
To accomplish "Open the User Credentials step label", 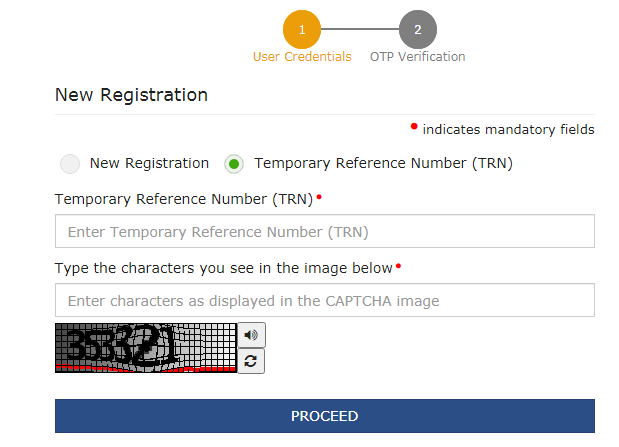I will click(x=302, y=57).
